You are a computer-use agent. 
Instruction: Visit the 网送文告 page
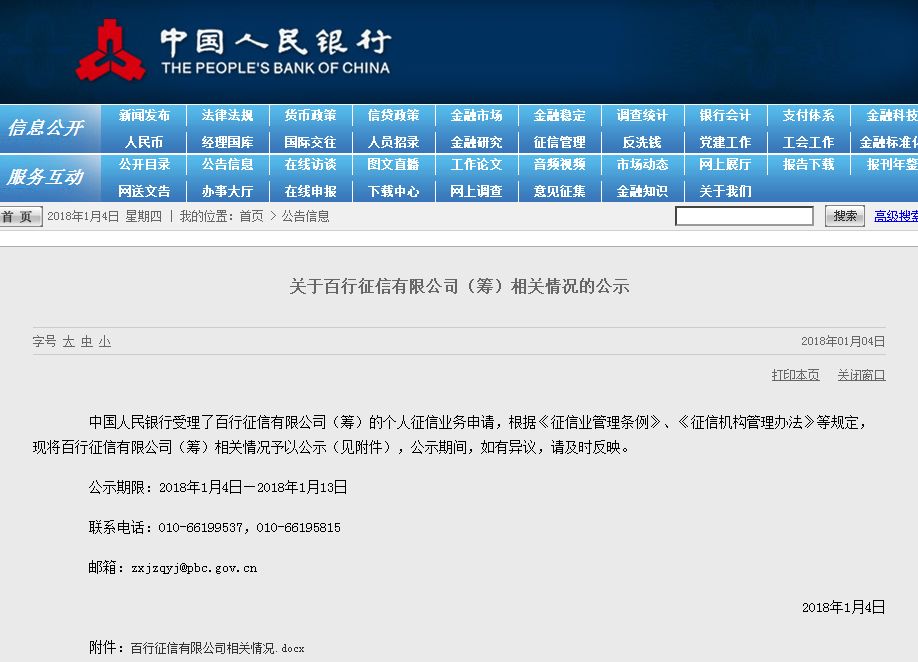[x=144, y=191]
